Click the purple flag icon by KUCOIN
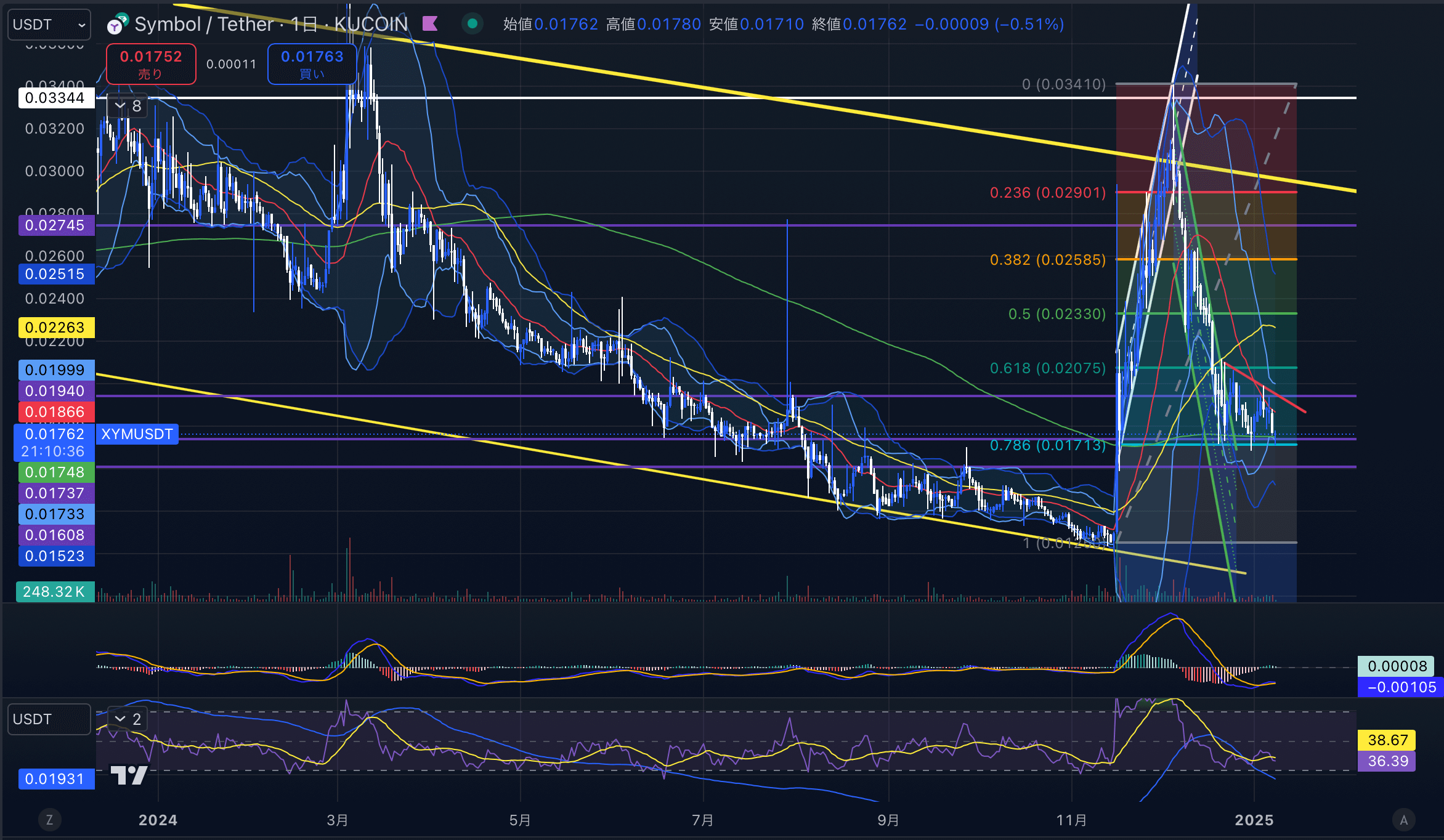1444x840 pixels. click(430, 24)
